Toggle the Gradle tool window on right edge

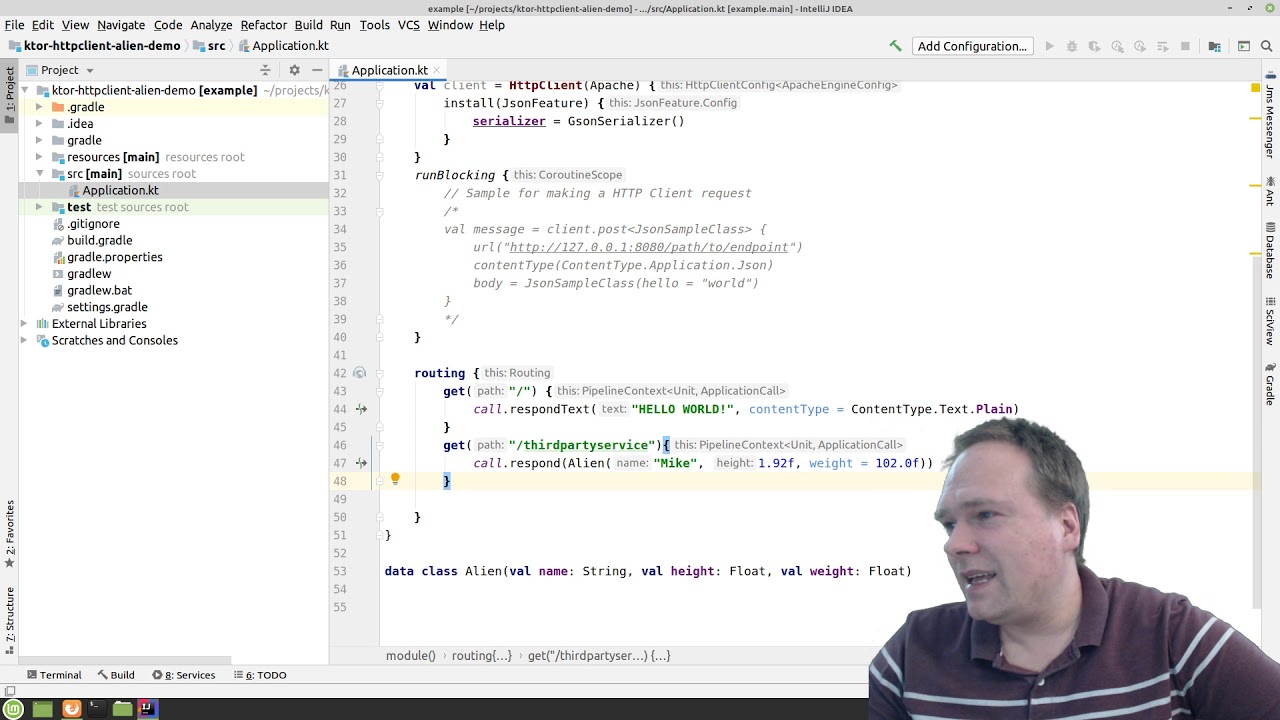point(1270,383)
